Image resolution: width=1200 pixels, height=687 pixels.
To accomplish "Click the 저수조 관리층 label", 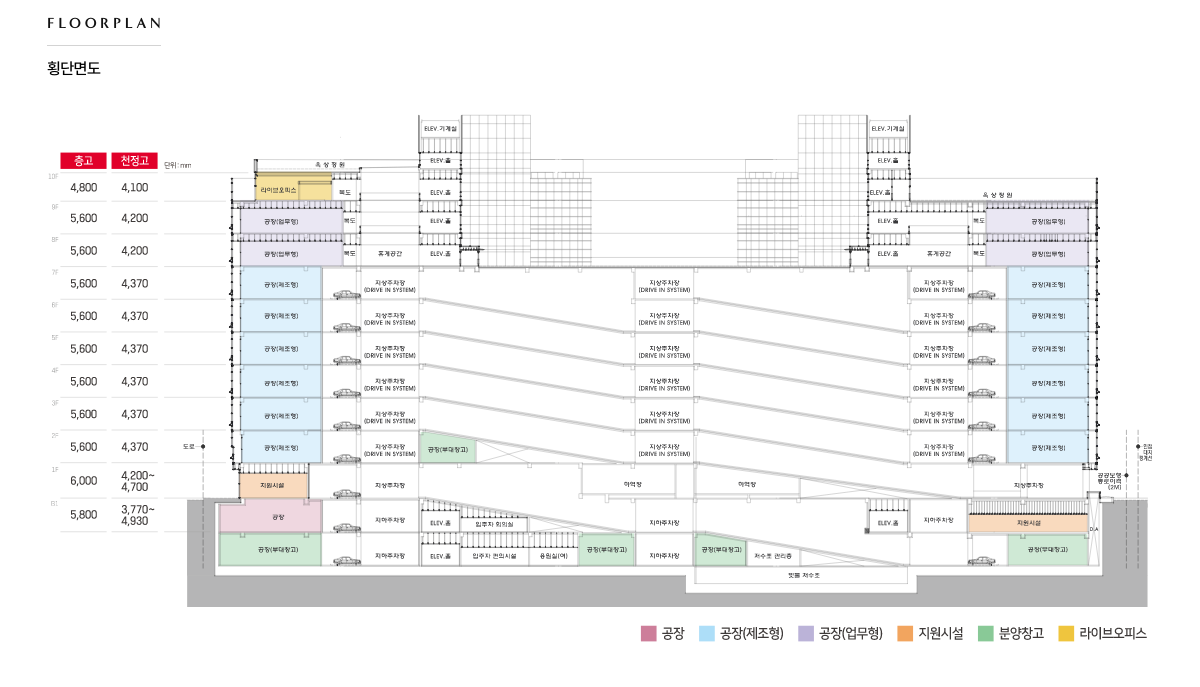I will coord(773,556).
